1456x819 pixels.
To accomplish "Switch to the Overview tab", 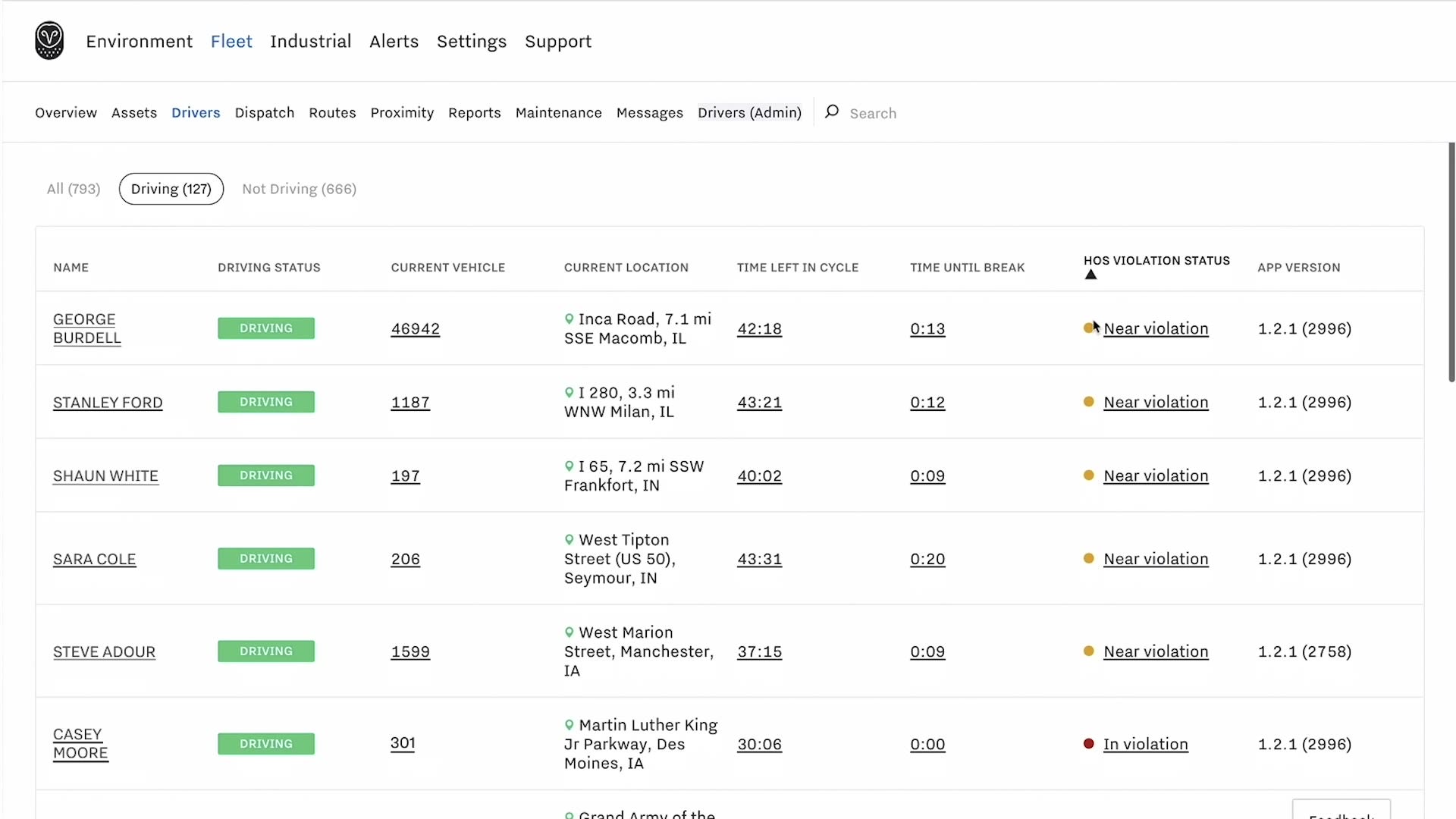I will (66, 112).
